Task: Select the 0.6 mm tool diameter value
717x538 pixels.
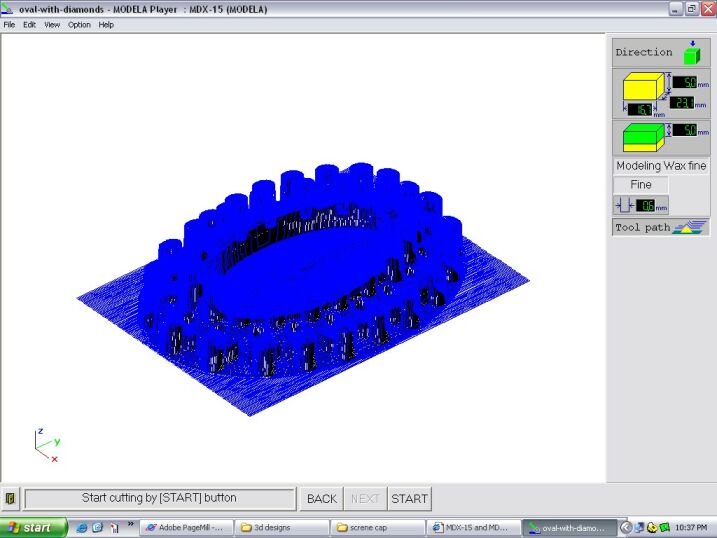Action: pyautogui.click(x=645, y=205)
